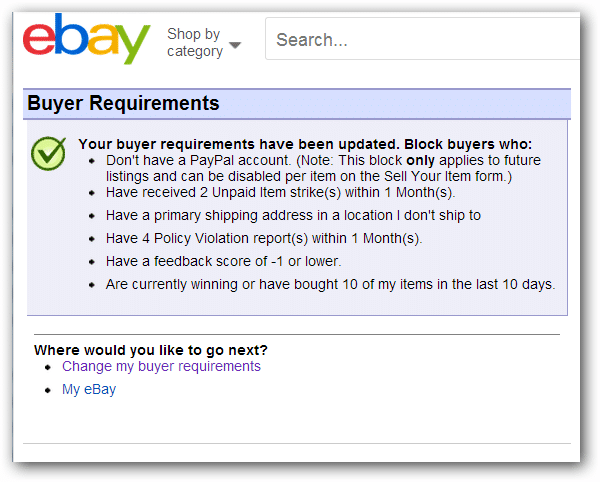This screenshot has height=482, width=600.
Task: Click the red "e" in eBay logo
Action: [39, 40]
